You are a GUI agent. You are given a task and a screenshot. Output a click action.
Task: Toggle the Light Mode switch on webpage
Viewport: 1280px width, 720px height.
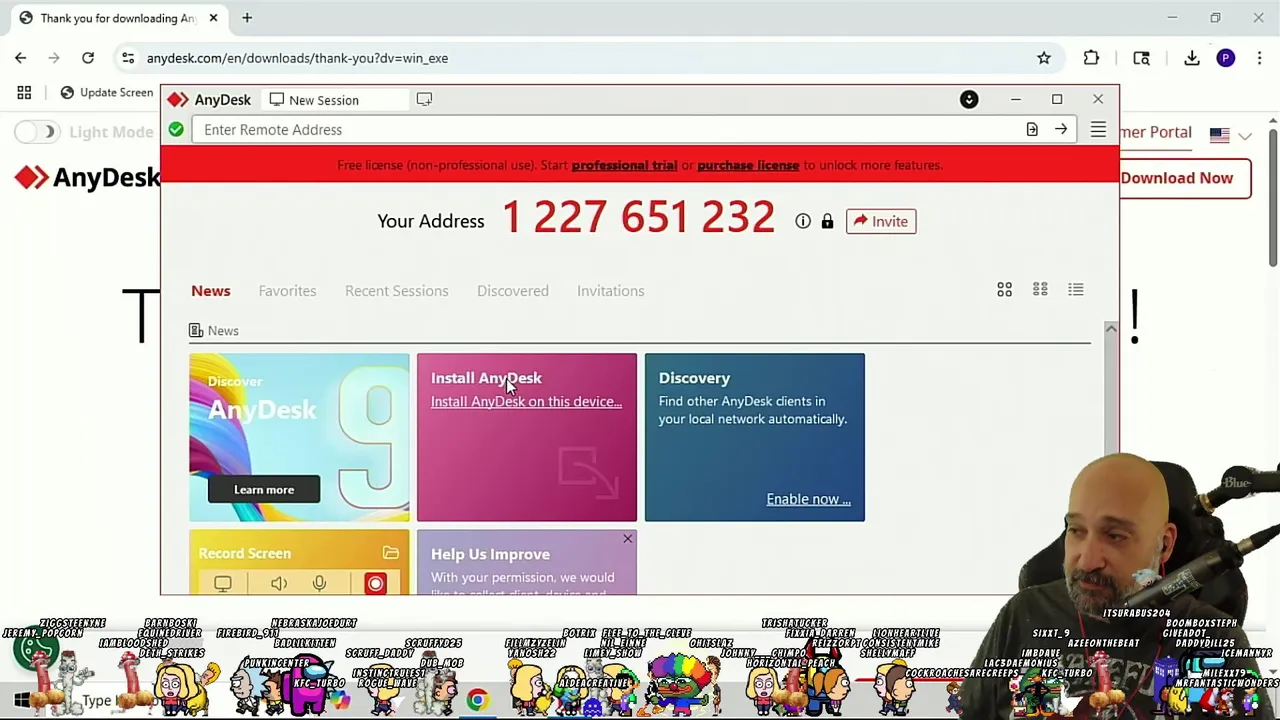[37, 132]
